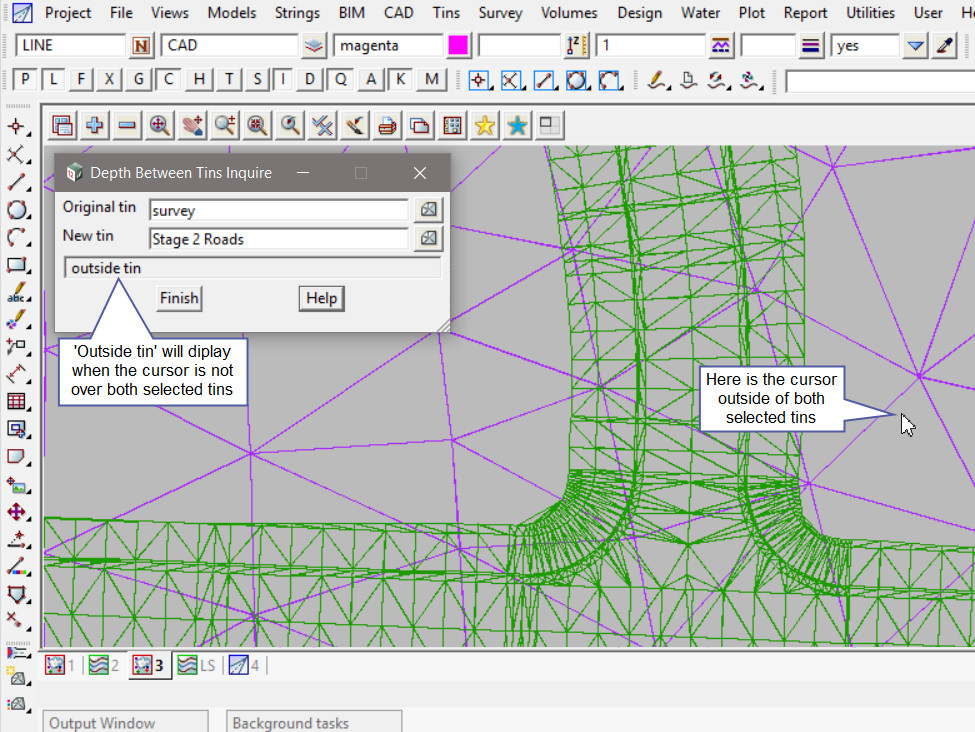The width and height of the screenshot is (975, 732).
Task: Click the eyedropper icon in top toolbar
Action: click(944, 46)
